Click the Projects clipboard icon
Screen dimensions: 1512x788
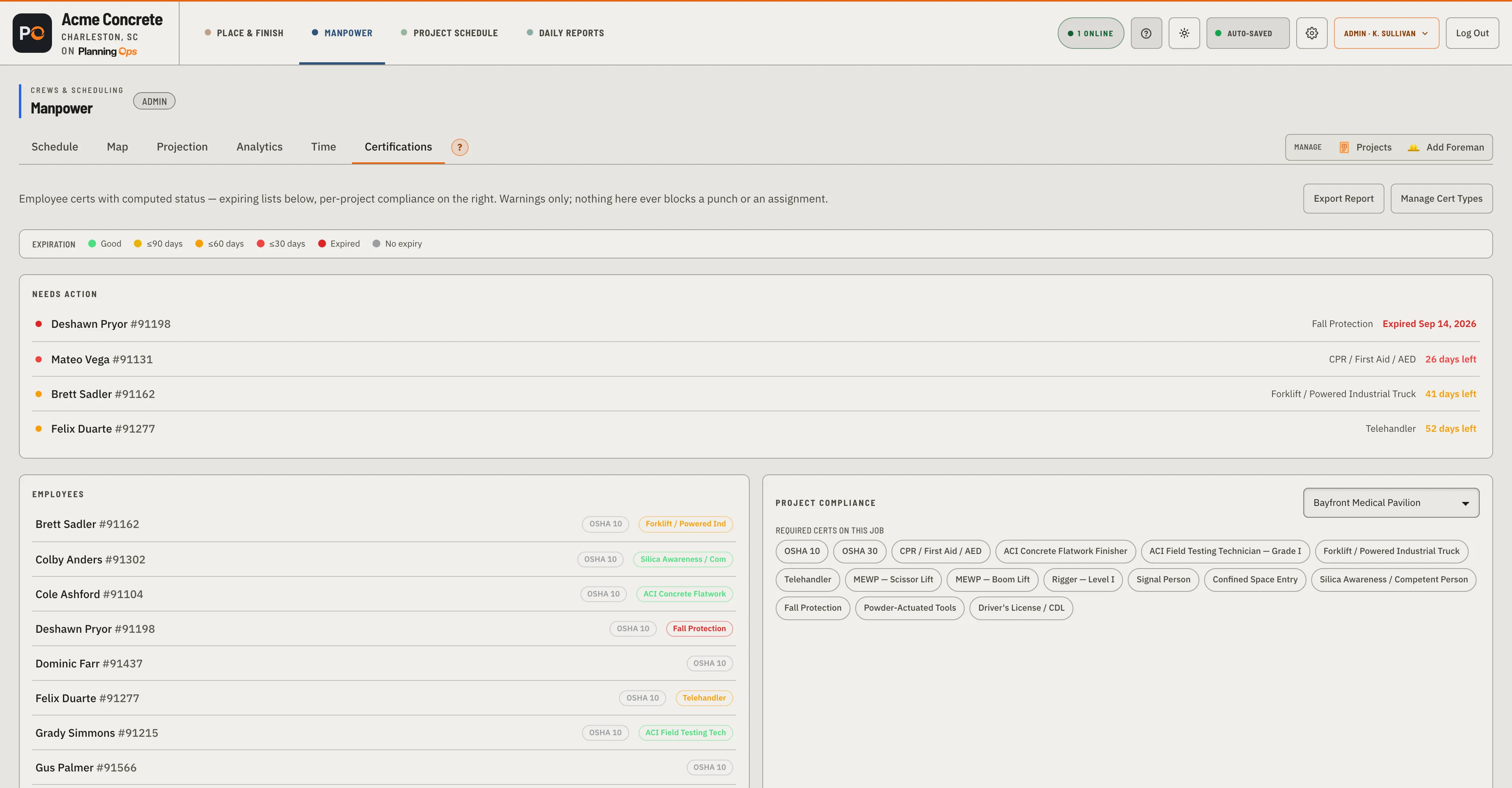[x=1343, y=147]
